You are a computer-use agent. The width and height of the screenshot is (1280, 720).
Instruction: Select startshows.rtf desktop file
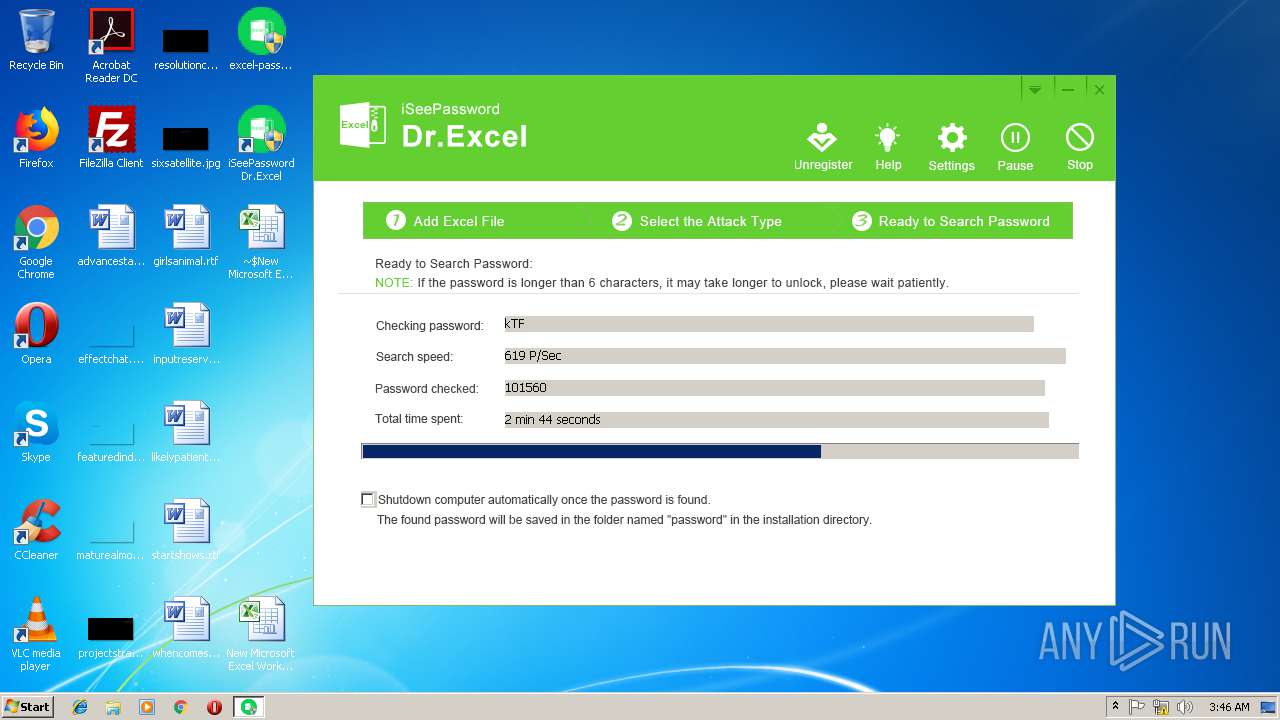point(186,530)
